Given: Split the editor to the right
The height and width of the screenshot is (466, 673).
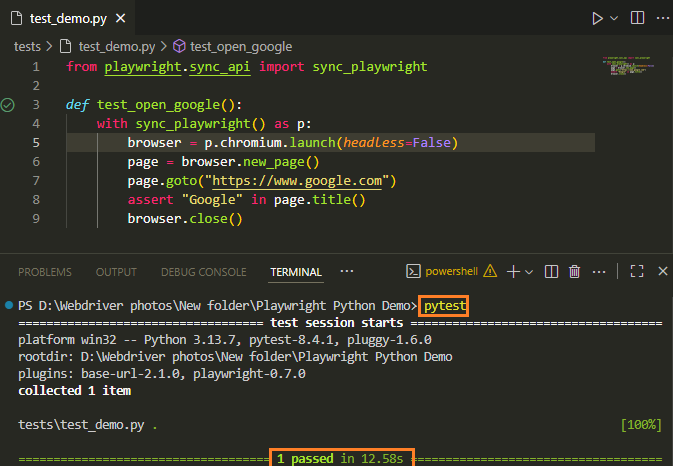Looking at the screenshot, I should coord(637,18).
